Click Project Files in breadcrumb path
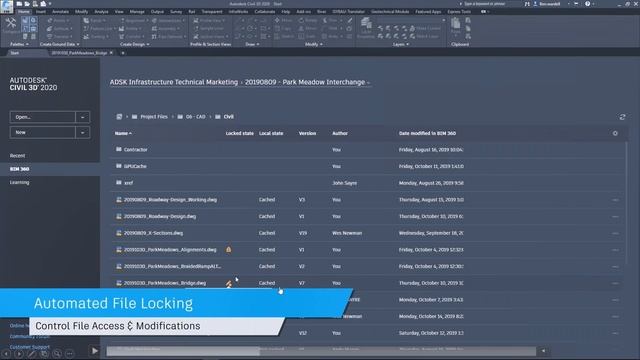The width and height of the screenshot is (640, 360). pos(154,117)
